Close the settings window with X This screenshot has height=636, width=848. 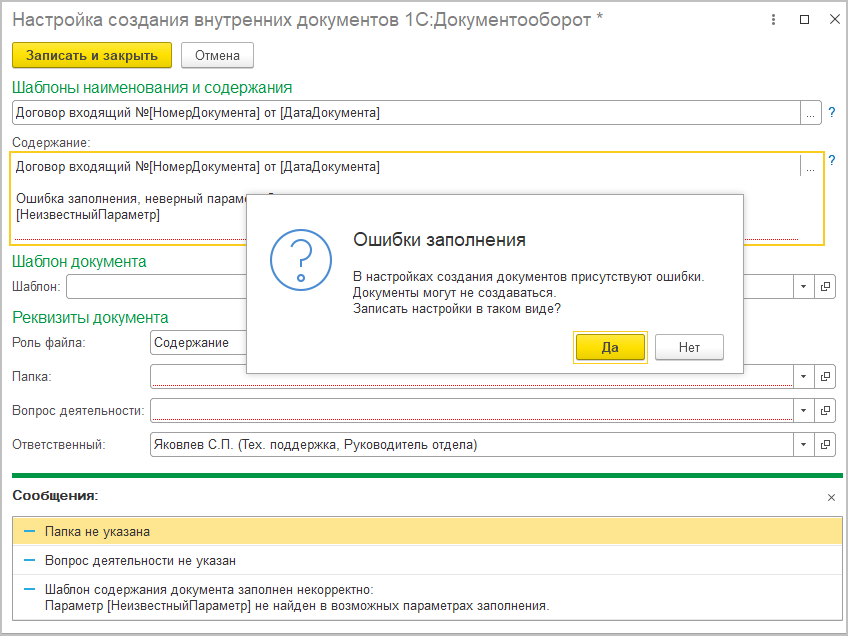[x=834, y=20]
